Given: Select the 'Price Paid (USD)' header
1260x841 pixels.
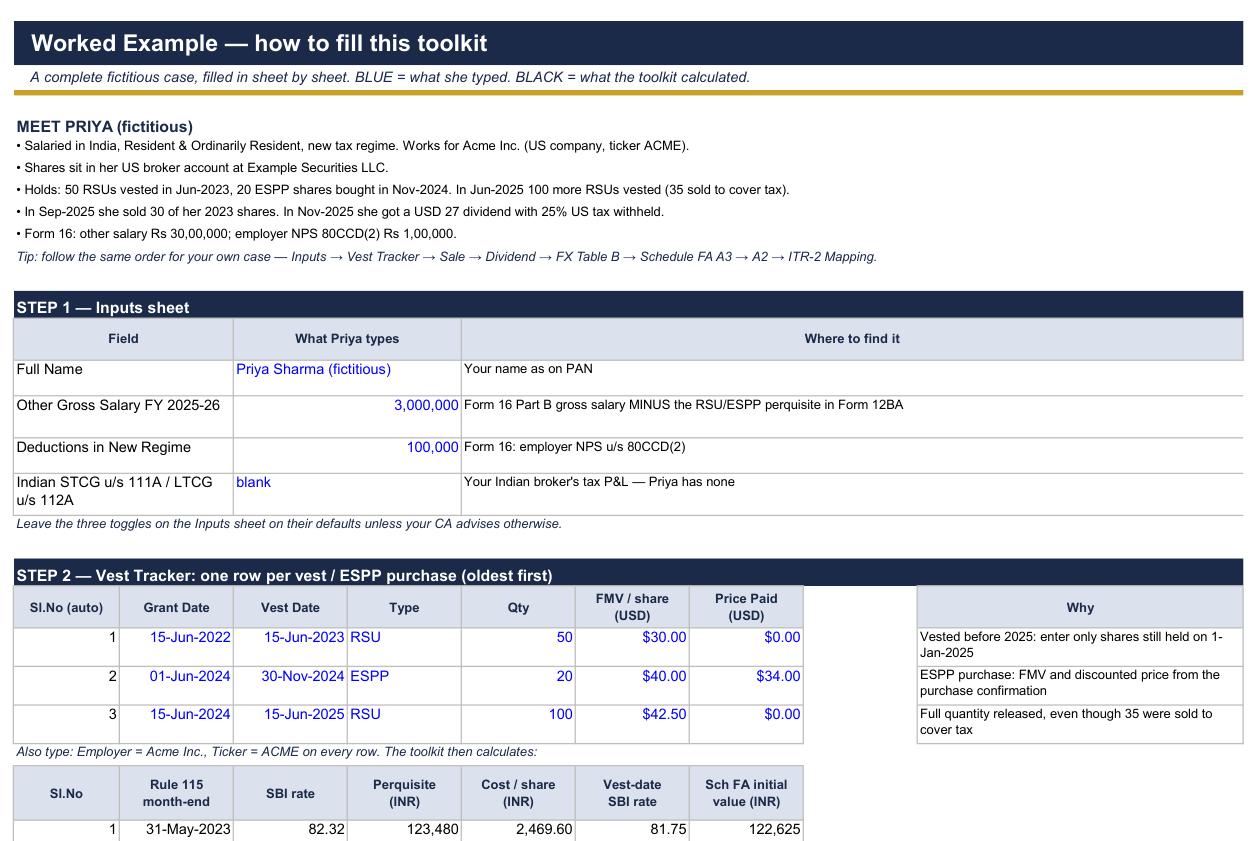Looking at the screenshot, I should coord(746,607).
